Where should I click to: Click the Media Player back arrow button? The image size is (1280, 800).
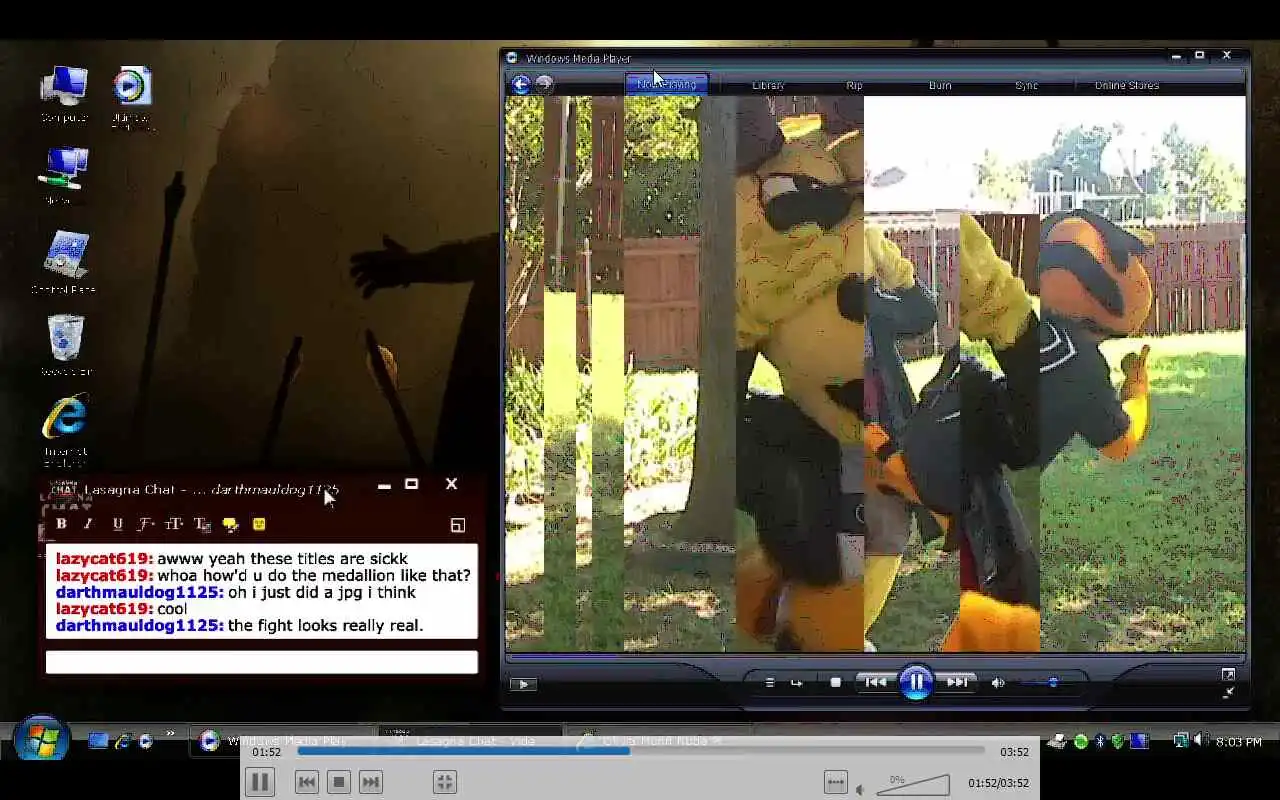[x=521, y=85]
